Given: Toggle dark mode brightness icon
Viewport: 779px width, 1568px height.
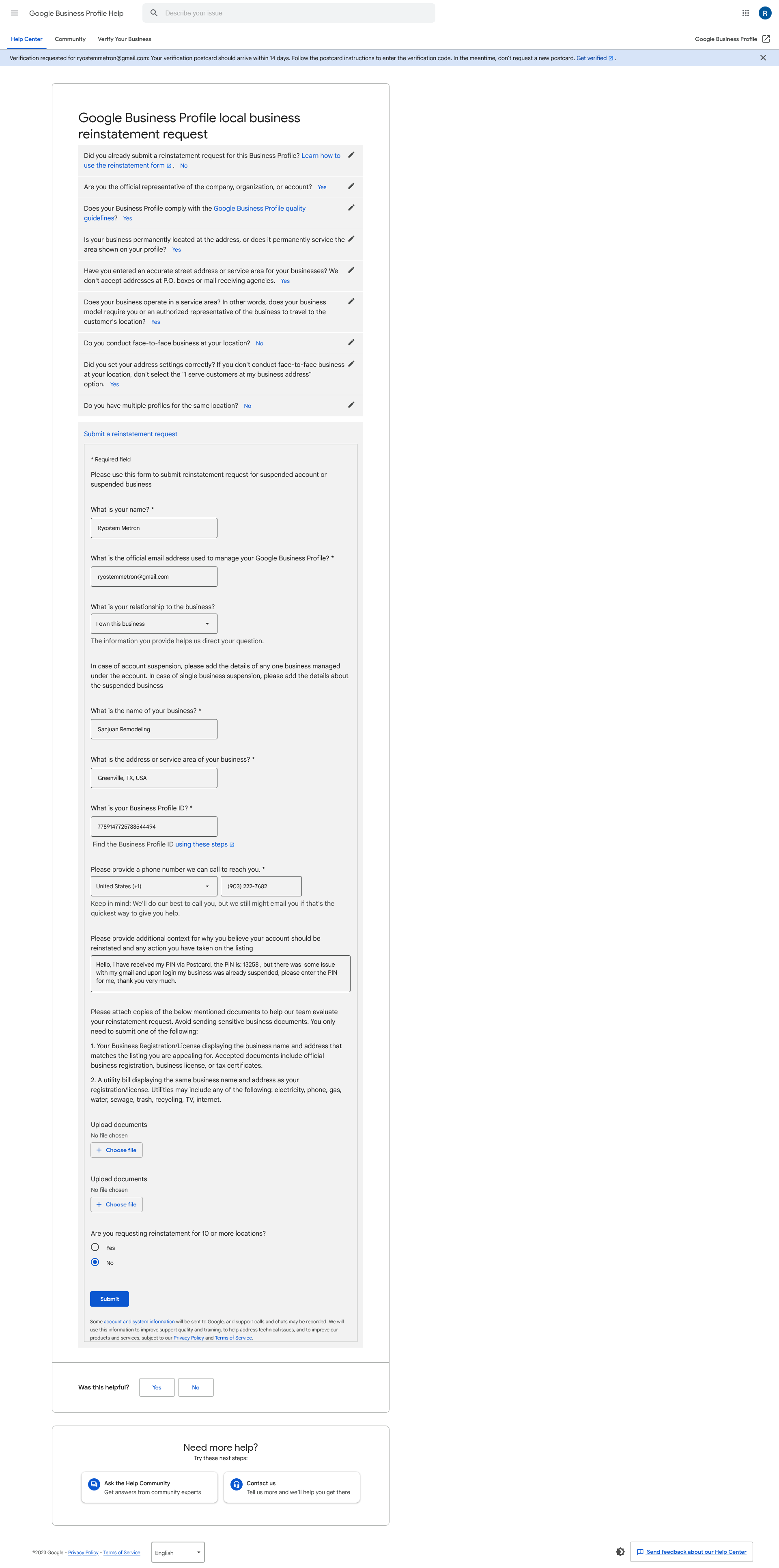Looking at the screenshot, I should pos(620,1552).
